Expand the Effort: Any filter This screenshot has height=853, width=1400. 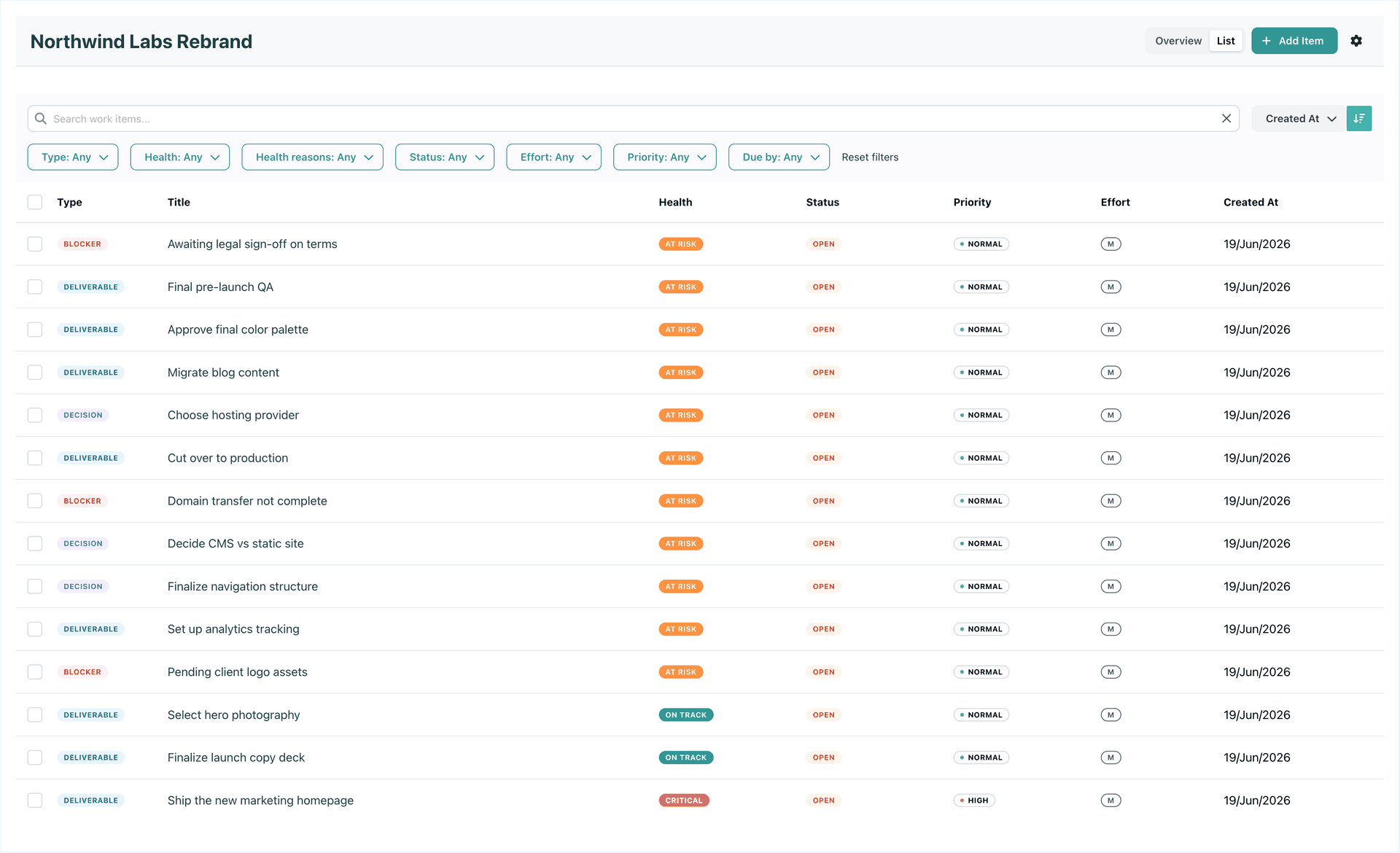pos(553,157)
